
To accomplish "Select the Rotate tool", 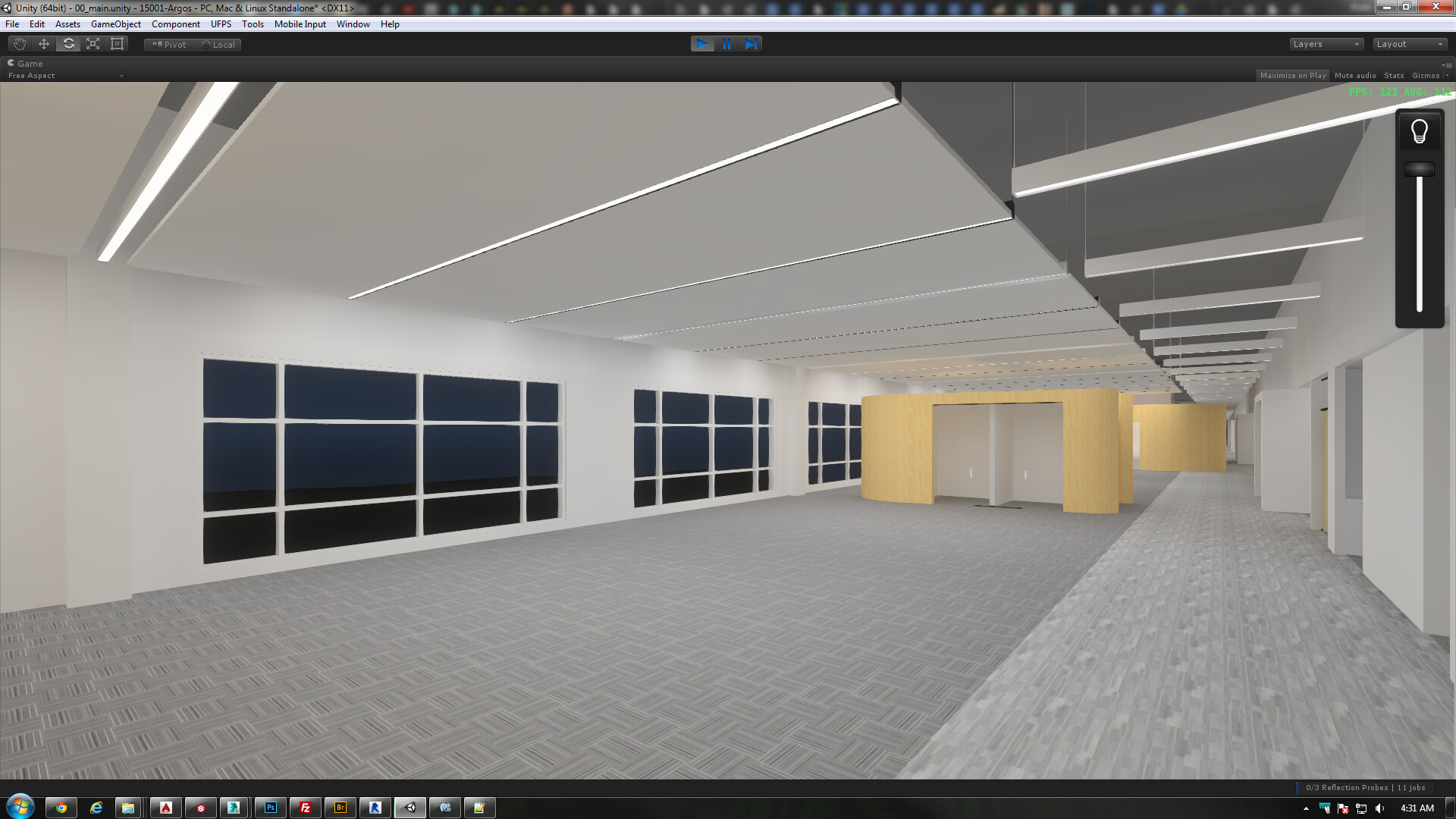I will pyautogui.click(x=68, y=44).
